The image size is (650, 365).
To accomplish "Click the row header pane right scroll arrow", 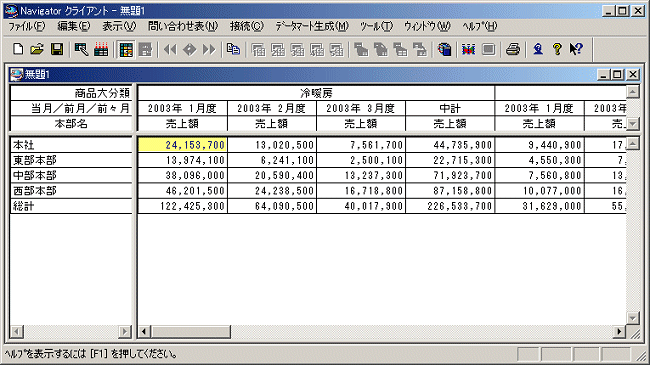I will (x=124, y=331).
